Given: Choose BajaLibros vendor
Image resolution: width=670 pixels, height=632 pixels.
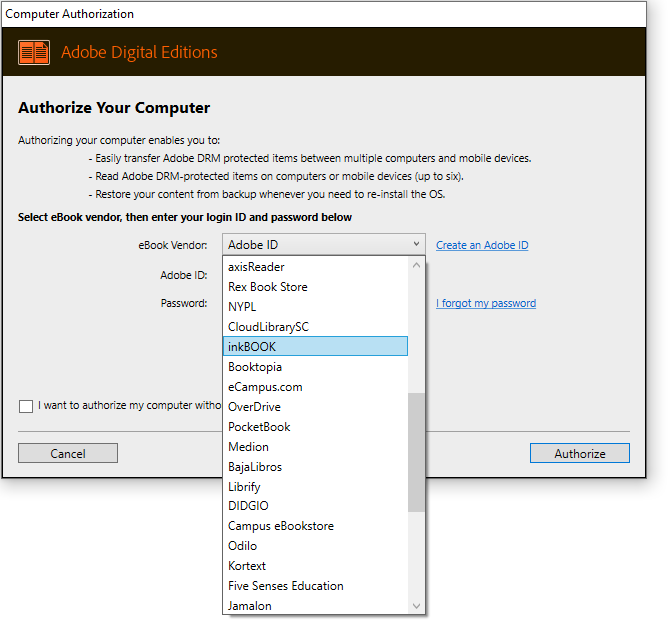Looking at the screenshot, I should [x=315, y=467].
